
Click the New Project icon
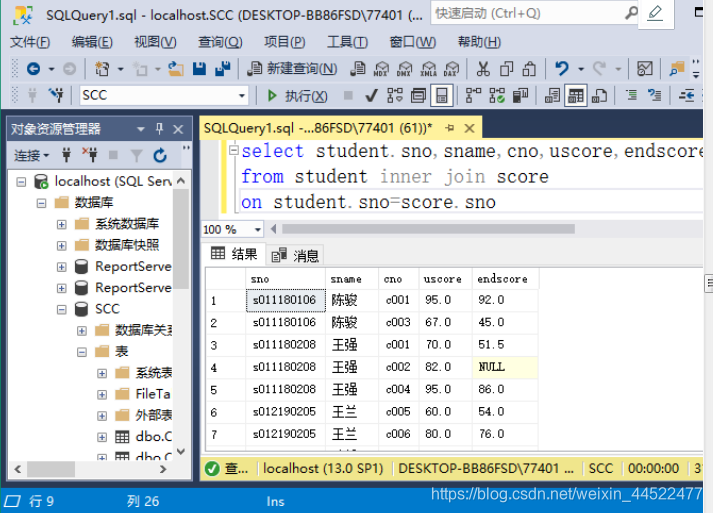[102, 69]
